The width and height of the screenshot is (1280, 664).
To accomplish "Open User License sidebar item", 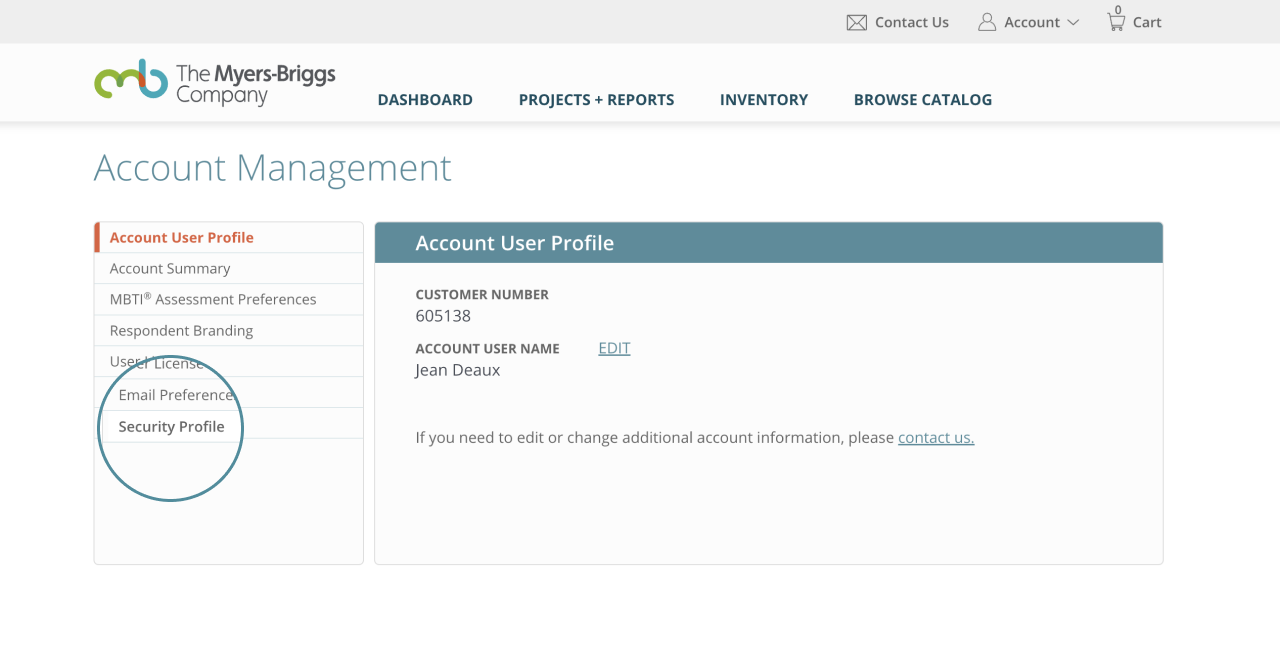I will (229, 362).
